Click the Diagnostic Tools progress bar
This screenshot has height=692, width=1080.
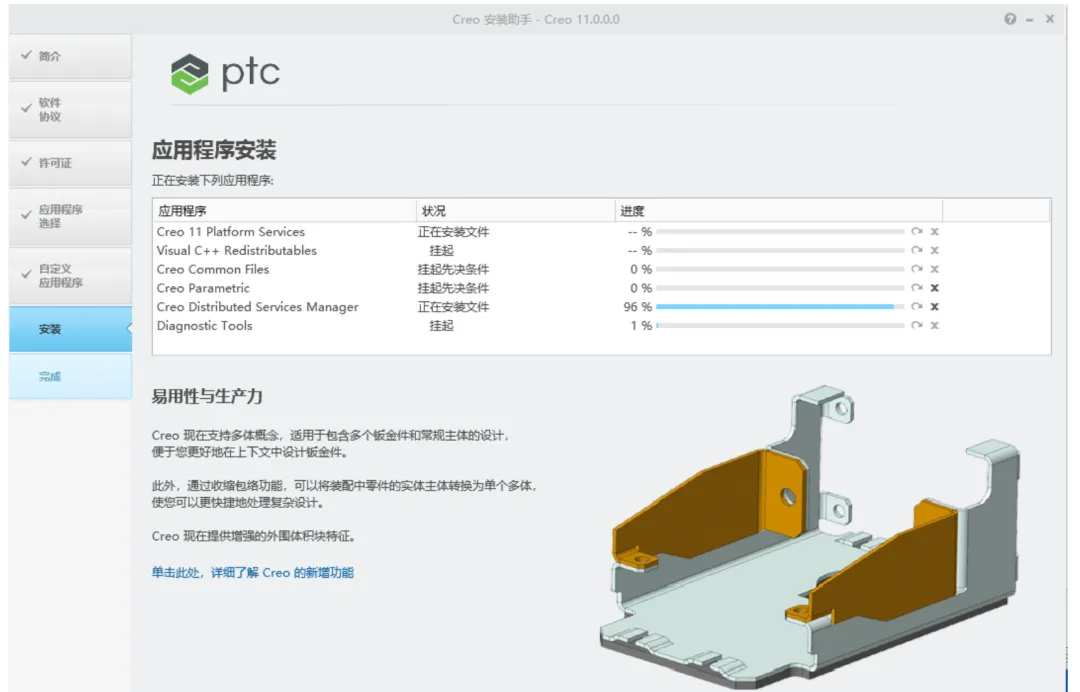coord(780,325)
